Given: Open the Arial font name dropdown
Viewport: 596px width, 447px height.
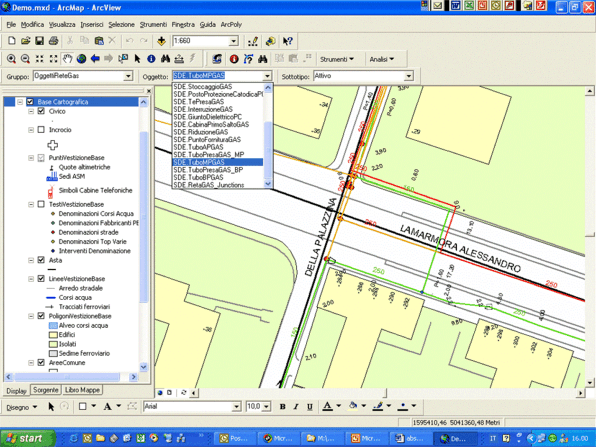Looking at the screenshot, I should 236,407.
